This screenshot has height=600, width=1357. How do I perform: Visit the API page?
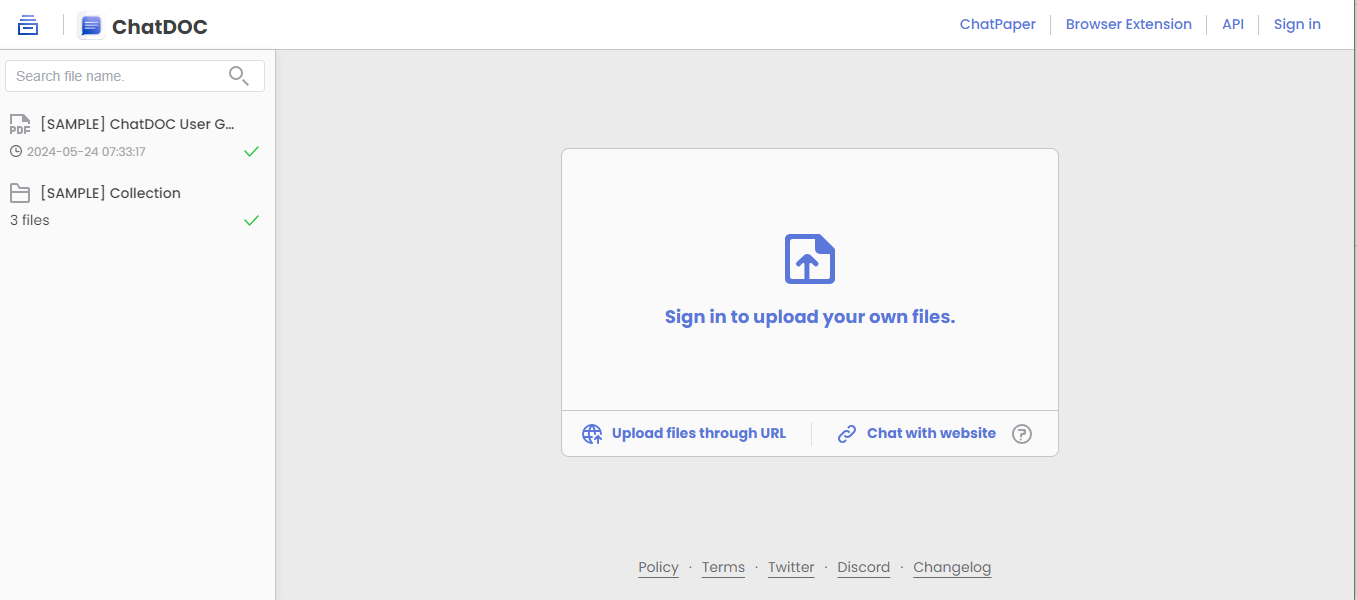click(1232, 24)
